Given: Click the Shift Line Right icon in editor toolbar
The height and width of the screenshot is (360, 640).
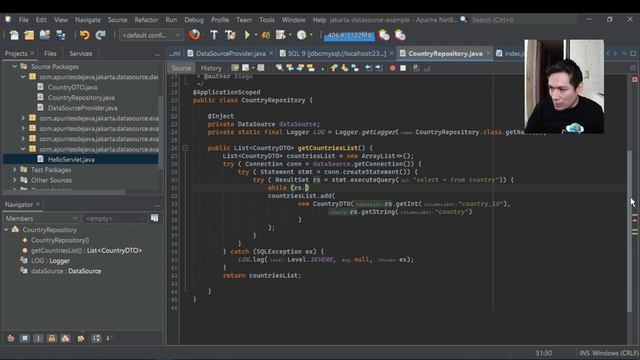Looking at the screenshot, I should [x=378, y=68].
